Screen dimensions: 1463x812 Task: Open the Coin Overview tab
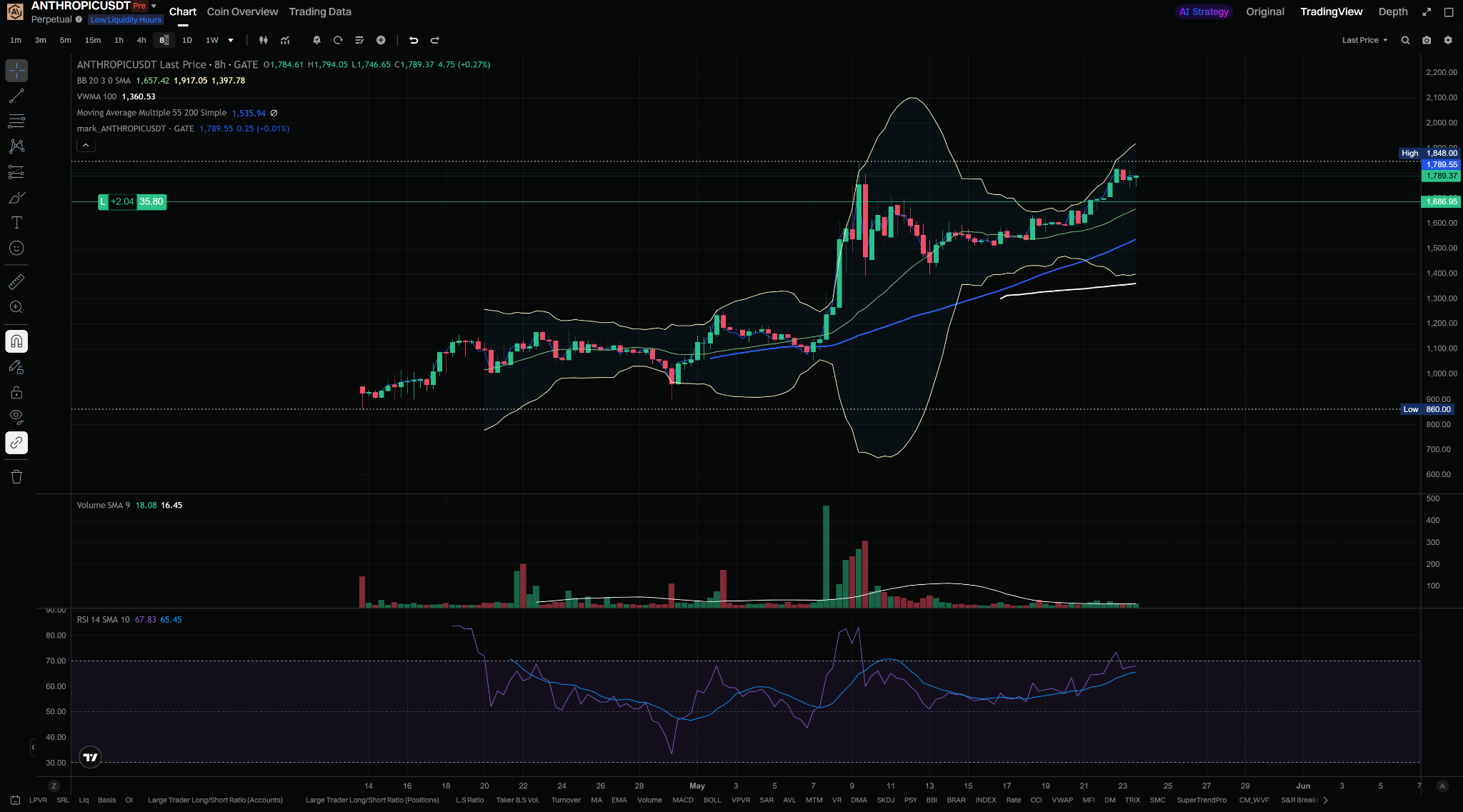click(242, 11)
